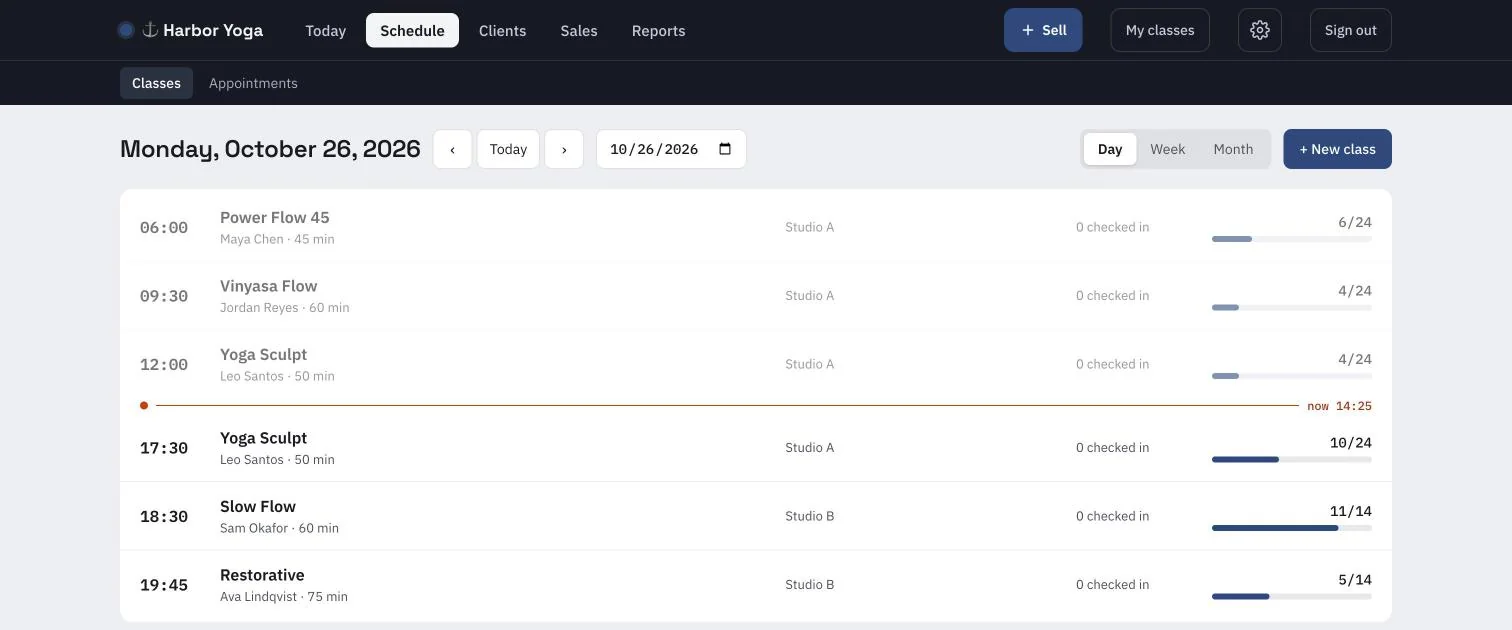Switch to the Appointments sub-tab

tap(253, 83)
